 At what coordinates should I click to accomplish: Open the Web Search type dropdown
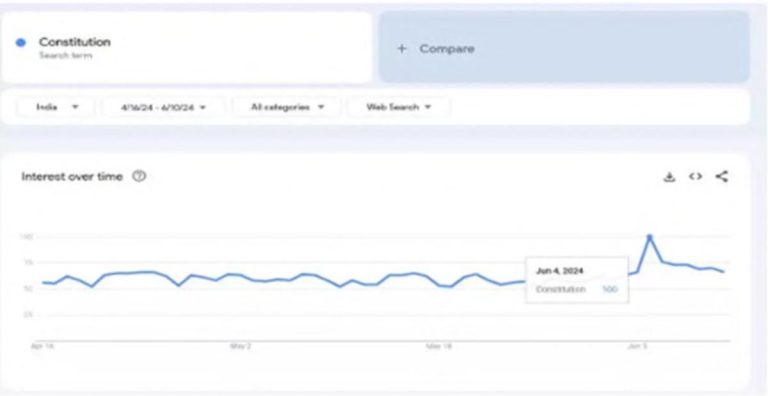(399, 107)
